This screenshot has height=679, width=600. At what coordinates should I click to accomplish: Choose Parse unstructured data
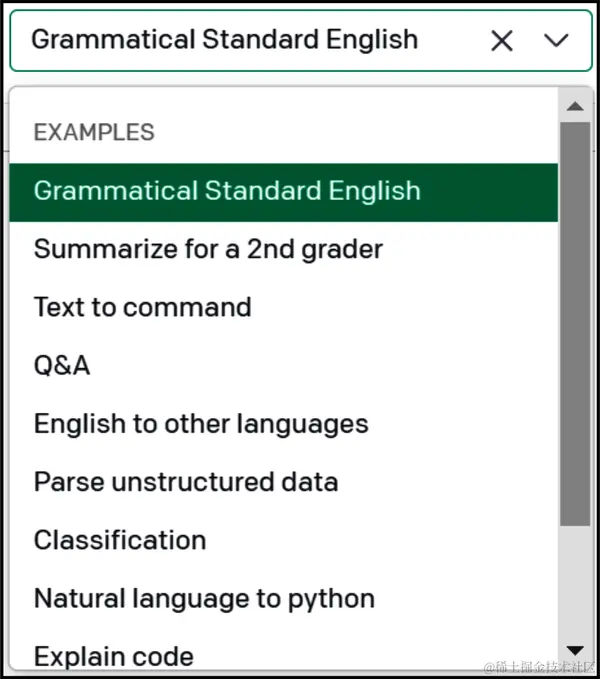[x=284, y=482]
